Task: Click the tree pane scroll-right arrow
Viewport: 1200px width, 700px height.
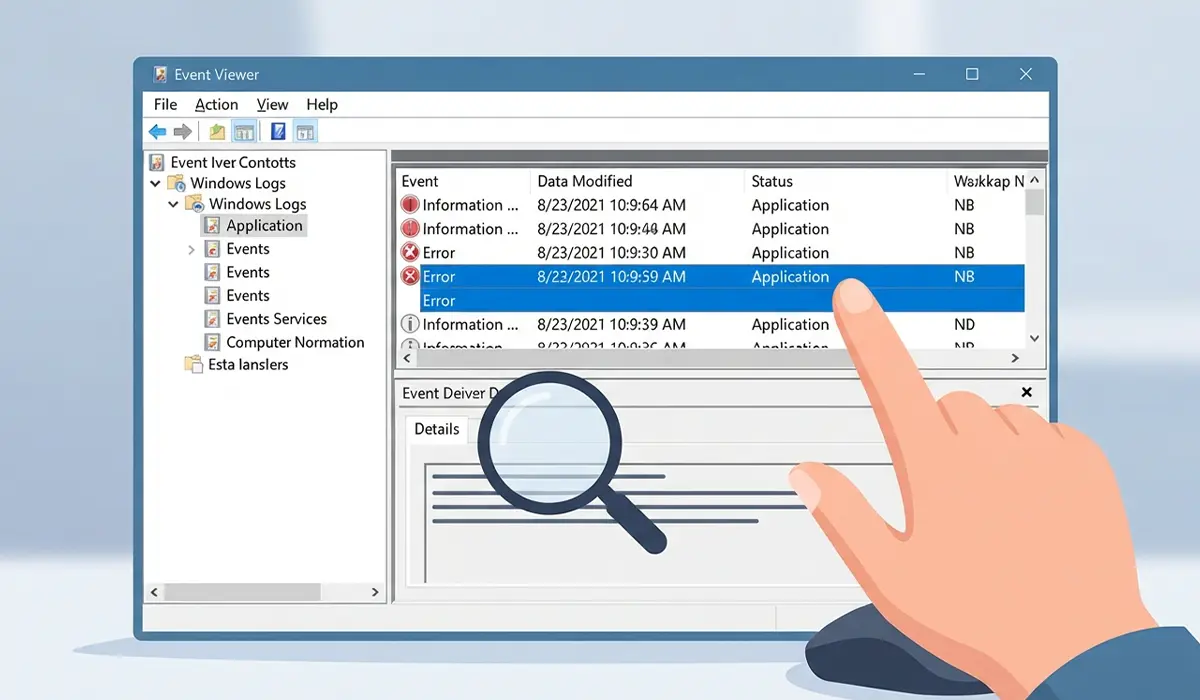Action: (x=376, y=592)
